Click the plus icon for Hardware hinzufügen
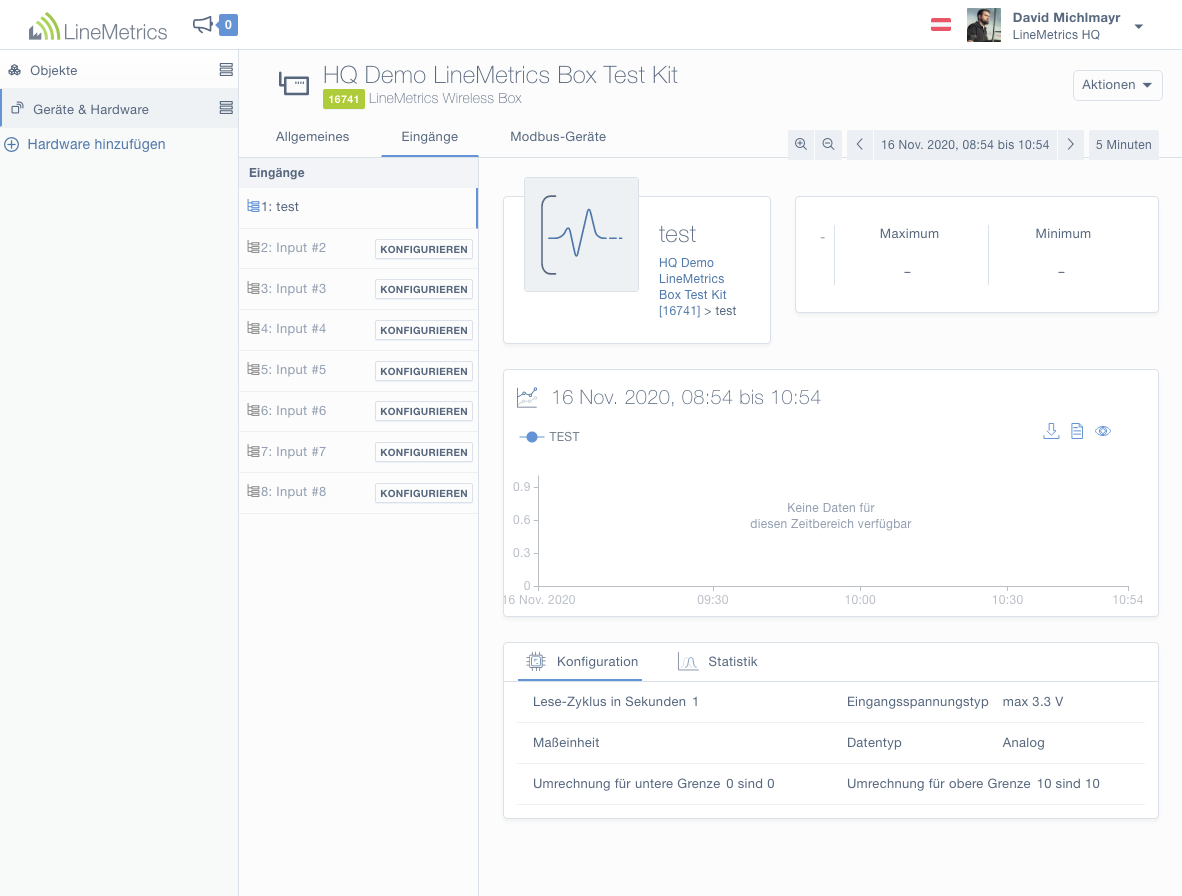 (x=12, y=145)
